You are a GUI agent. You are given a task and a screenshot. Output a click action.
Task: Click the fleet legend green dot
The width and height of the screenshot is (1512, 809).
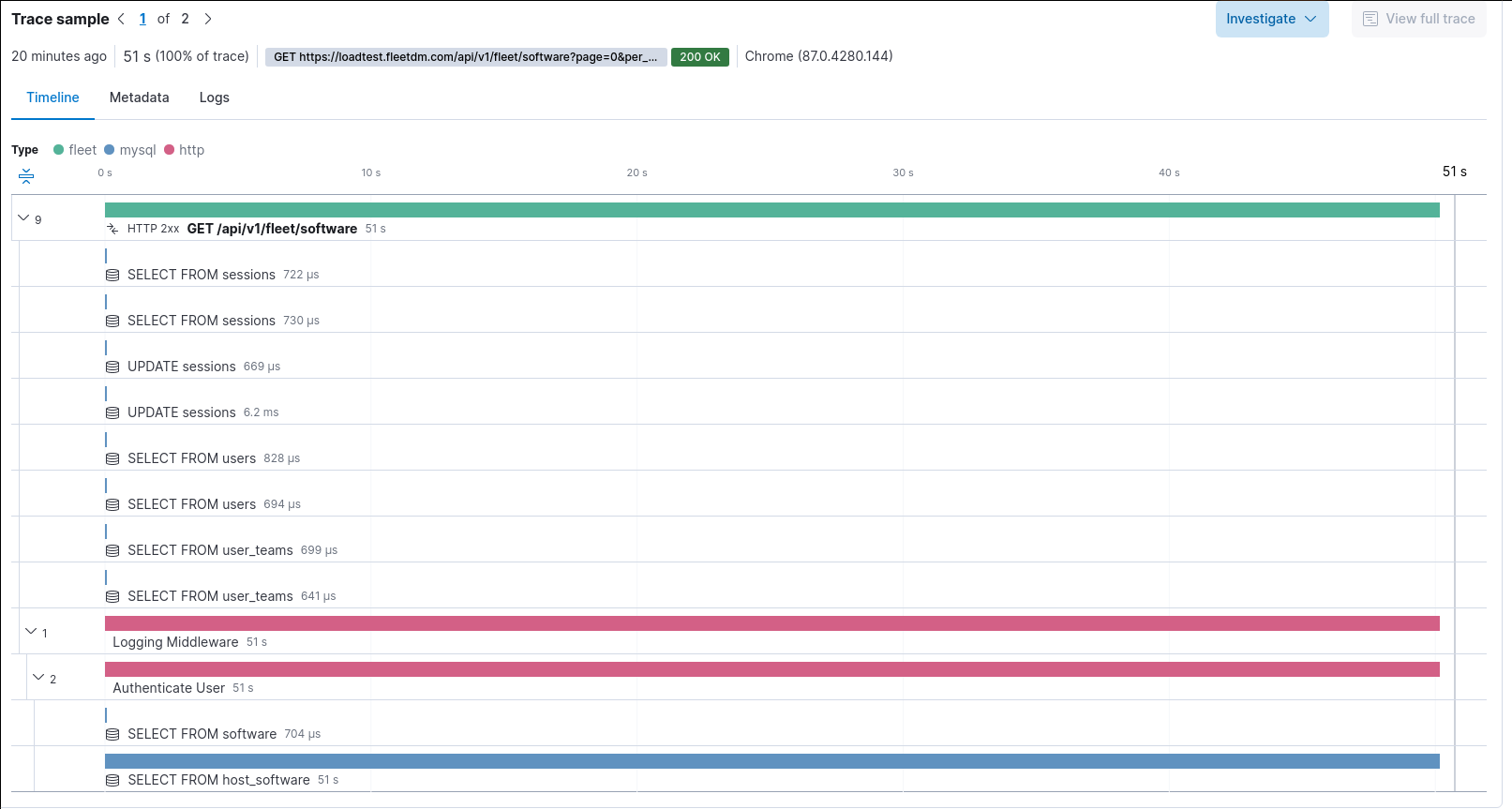coord(58,150)
